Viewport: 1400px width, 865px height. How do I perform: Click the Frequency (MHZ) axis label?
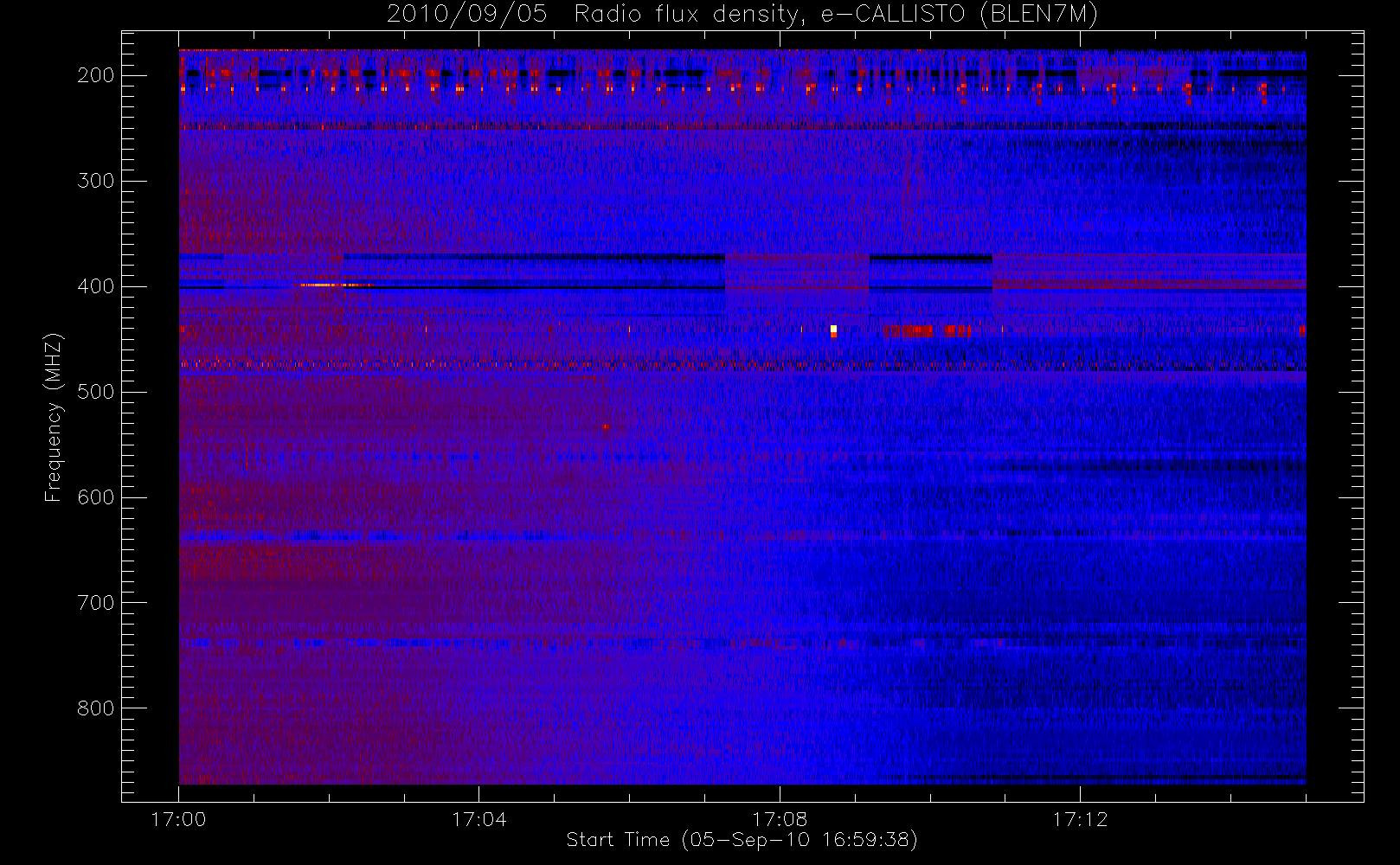pos(54,418)
